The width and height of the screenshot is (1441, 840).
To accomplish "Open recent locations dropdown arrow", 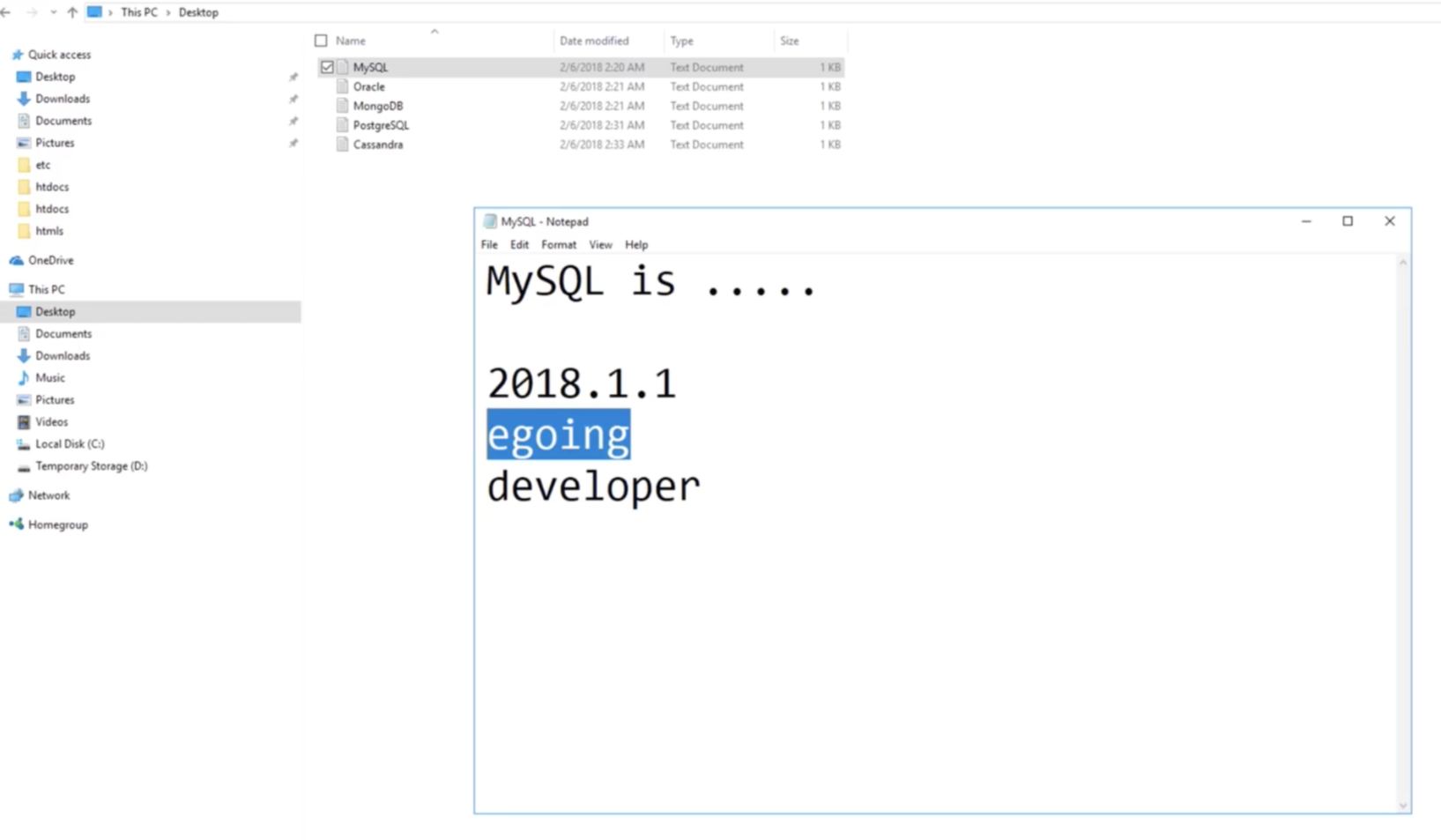I will (x=54, y=12).
